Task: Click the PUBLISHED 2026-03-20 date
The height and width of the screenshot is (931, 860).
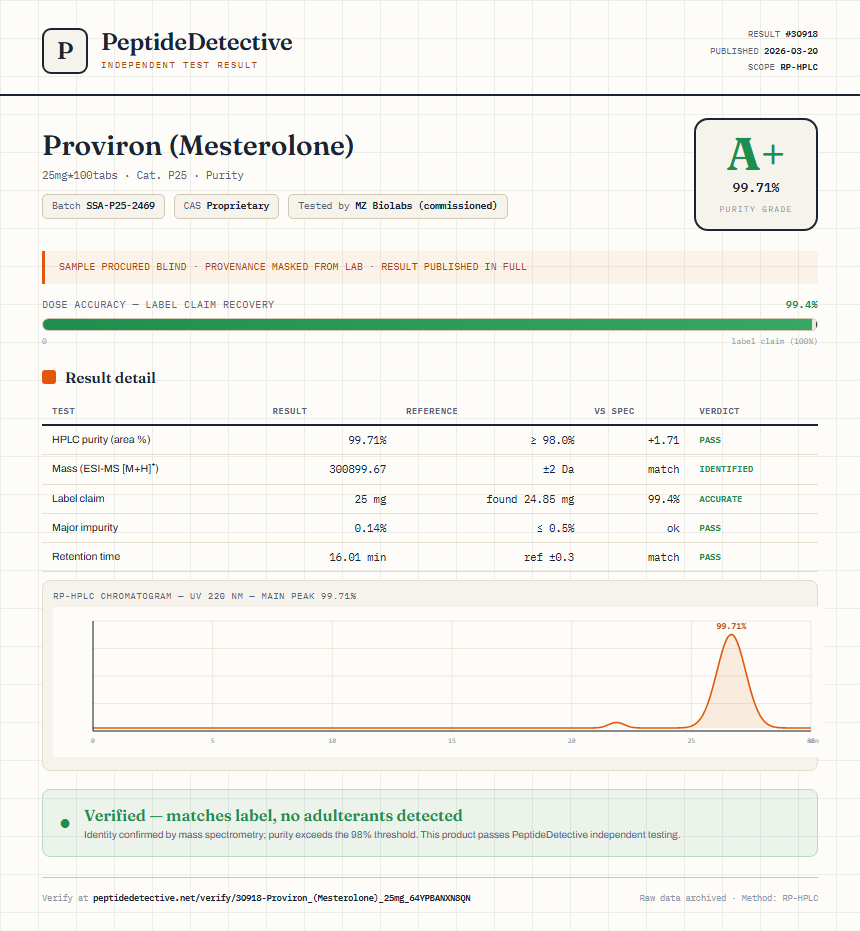Action: click(x=764, y=51)
